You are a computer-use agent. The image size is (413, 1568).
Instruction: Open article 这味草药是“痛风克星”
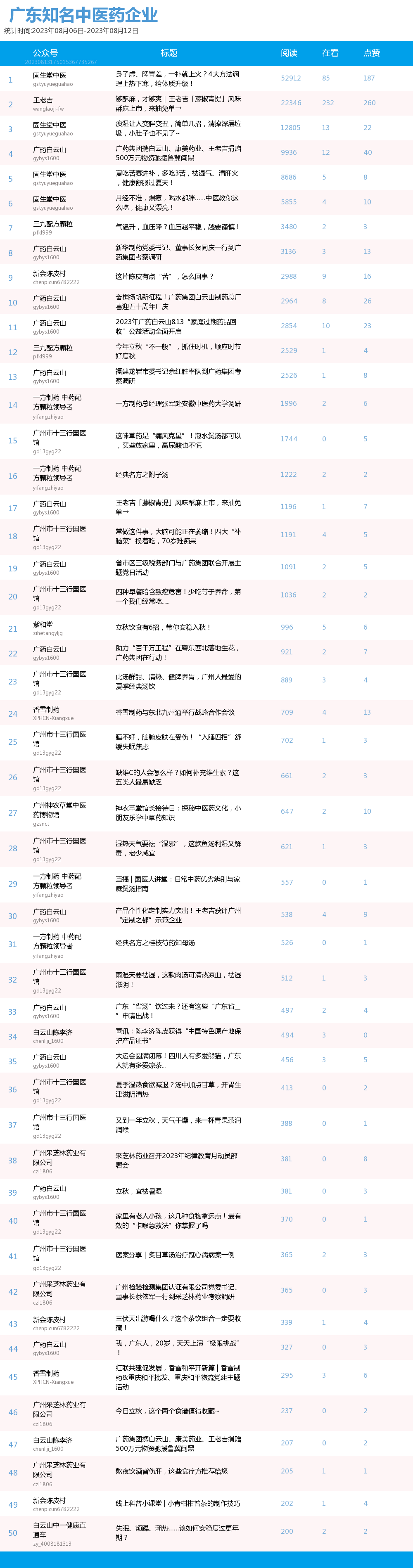(x=178, y=441)
